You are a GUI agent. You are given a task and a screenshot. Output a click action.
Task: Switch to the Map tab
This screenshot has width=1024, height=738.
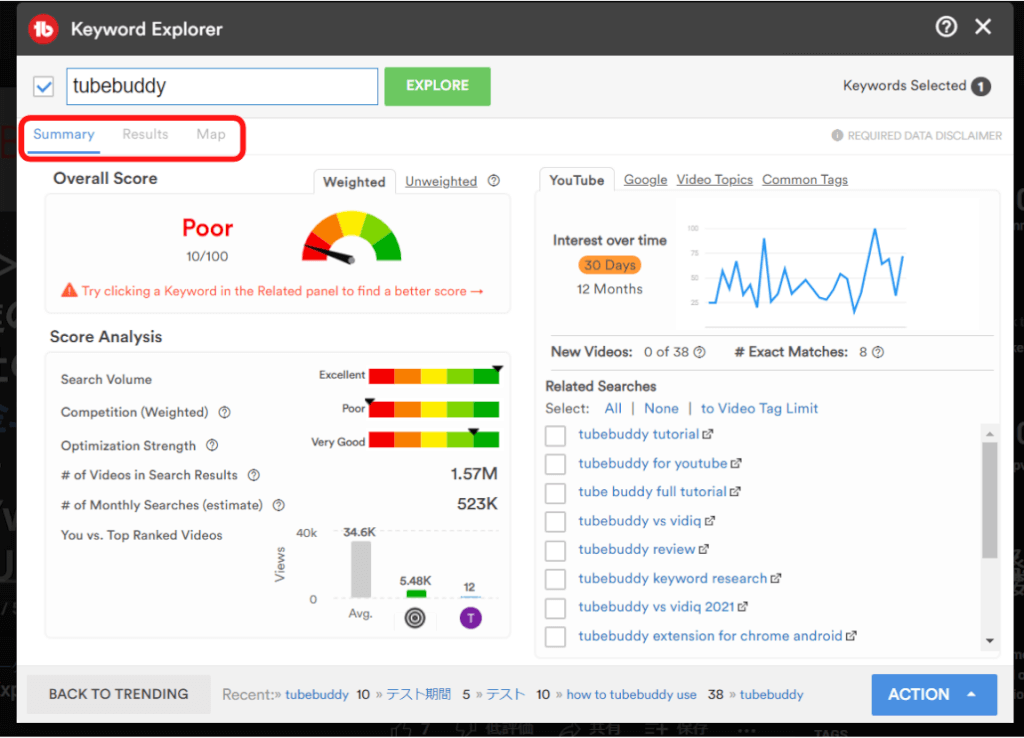tap(211, 135)
